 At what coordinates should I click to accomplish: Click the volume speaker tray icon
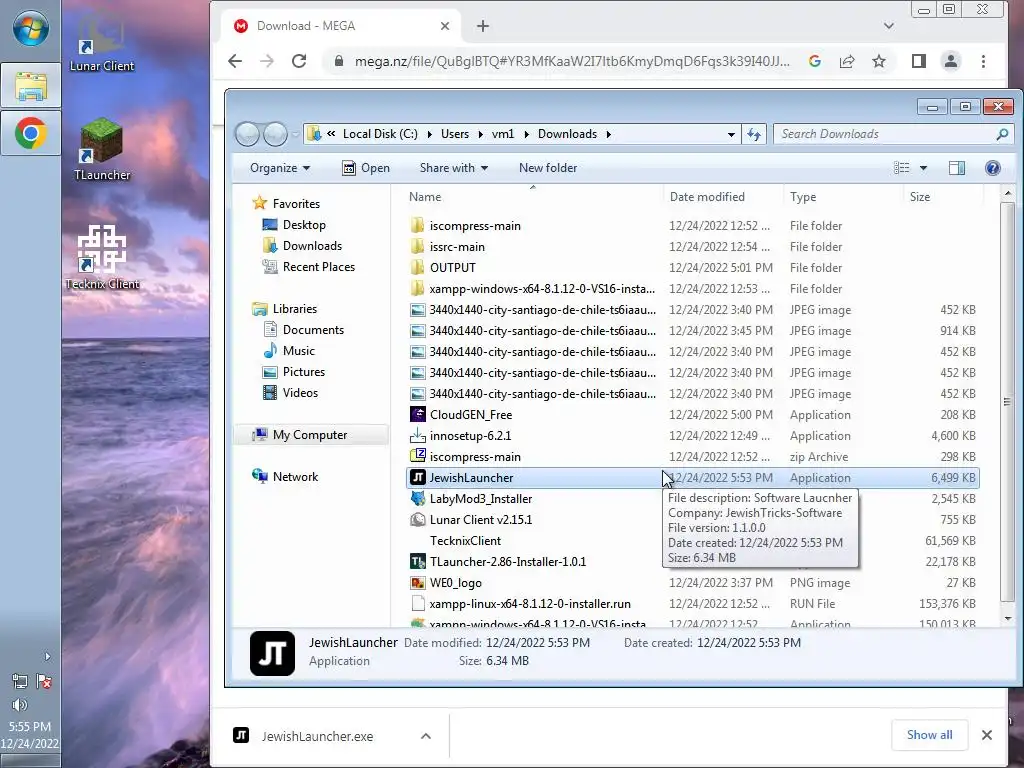point(20,705)
